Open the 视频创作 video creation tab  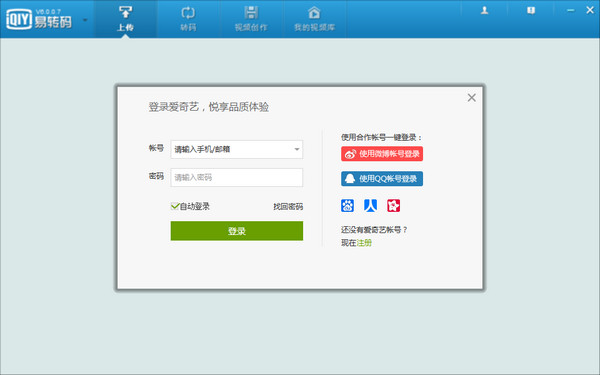pyautogui.click(x=251, y=19)
